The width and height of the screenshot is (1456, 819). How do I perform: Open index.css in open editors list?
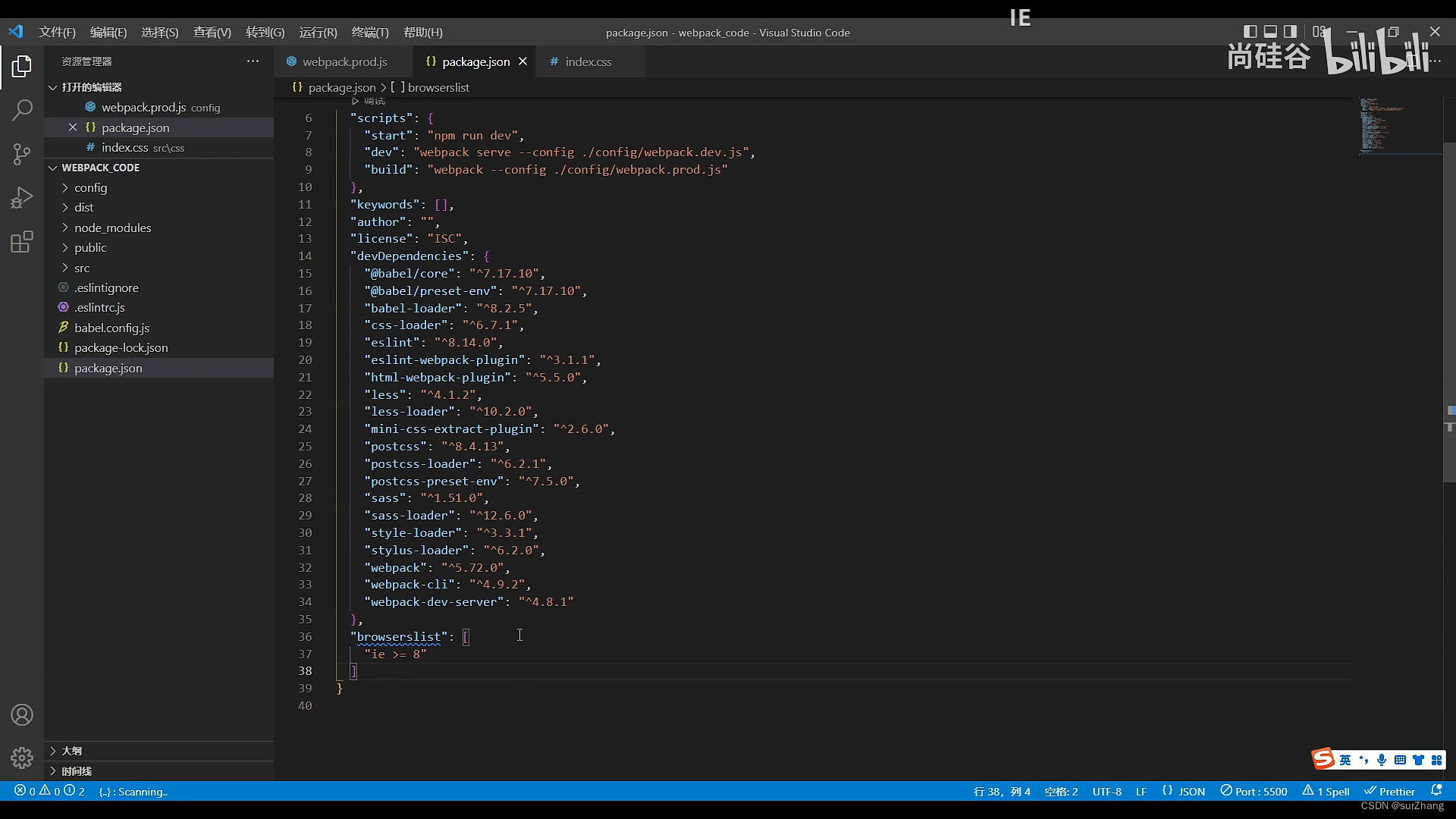[158, 147]
